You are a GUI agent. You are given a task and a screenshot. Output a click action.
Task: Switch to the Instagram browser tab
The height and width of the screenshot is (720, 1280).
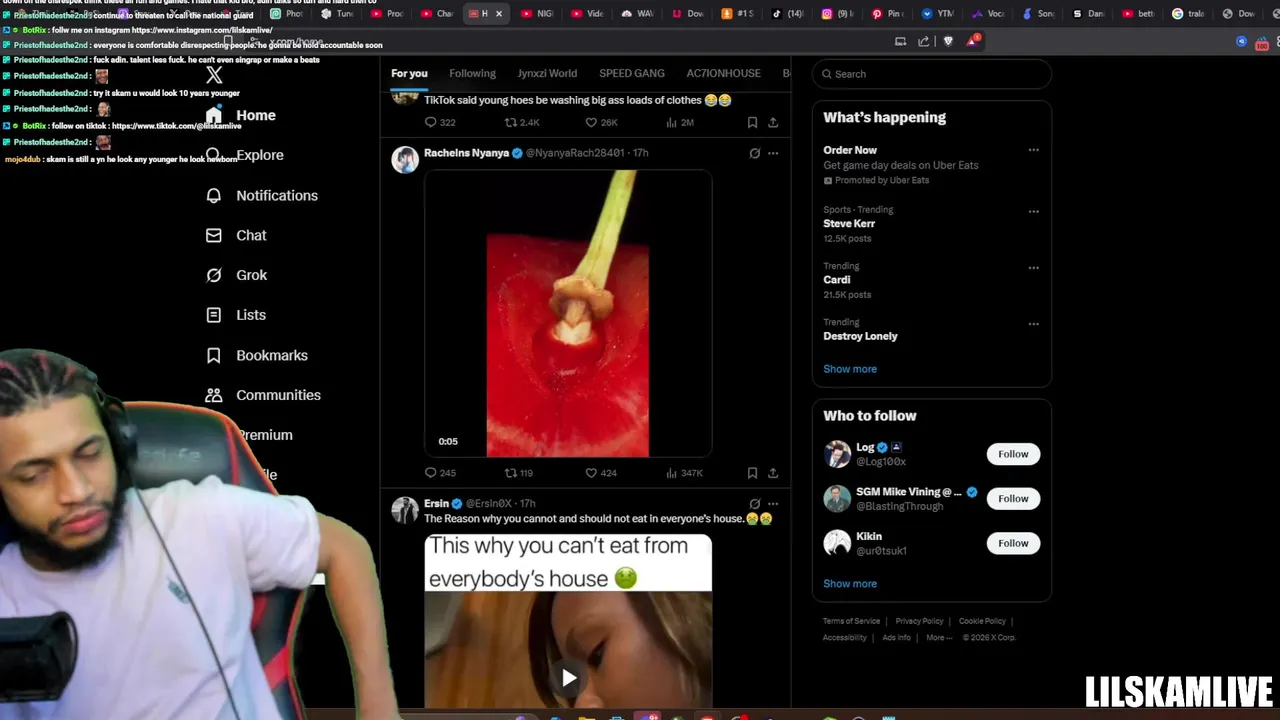836,14
